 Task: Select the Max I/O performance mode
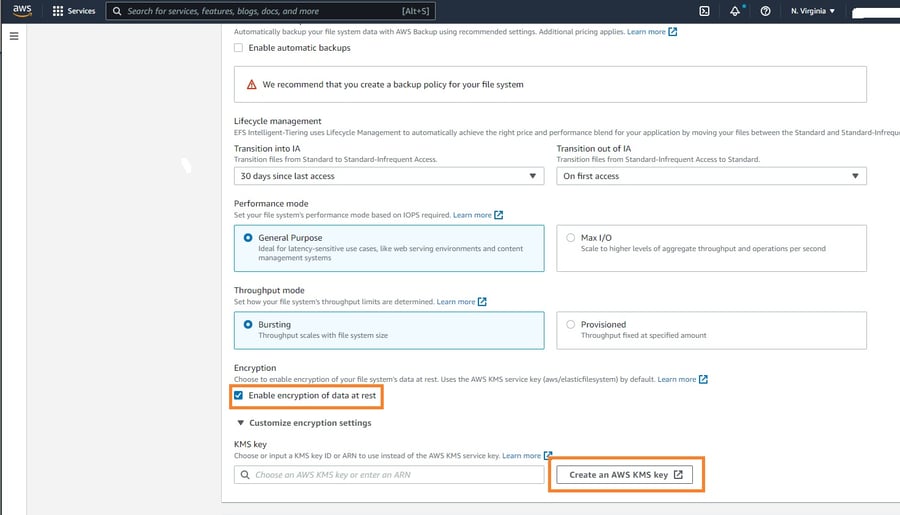pyautogui.click(x=571, y=238)
